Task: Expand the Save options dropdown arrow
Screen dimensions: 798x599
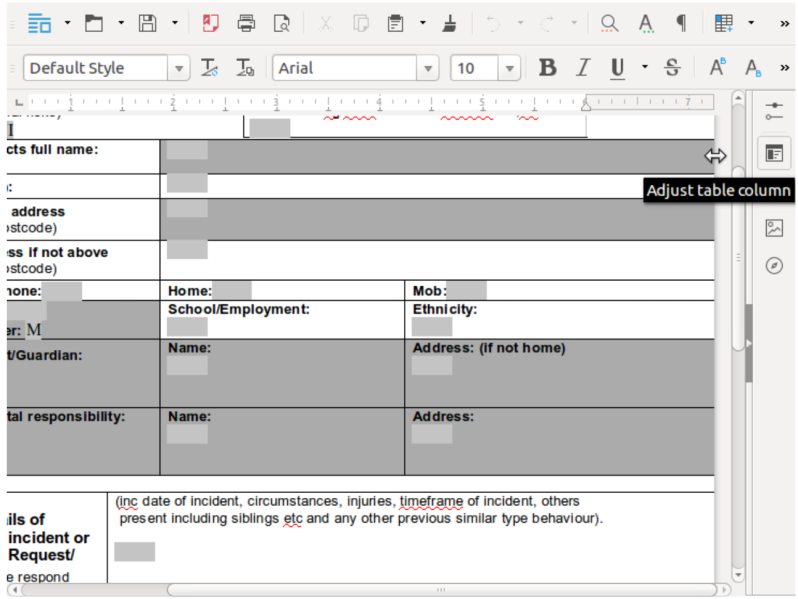Action: click(175, 23)
